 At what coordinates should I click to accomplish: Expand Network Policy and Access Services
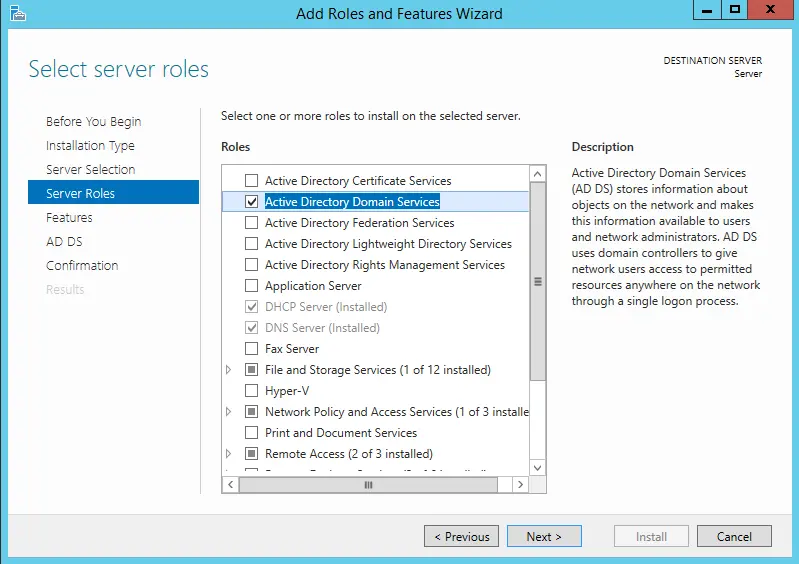click(x=229, y=412)
